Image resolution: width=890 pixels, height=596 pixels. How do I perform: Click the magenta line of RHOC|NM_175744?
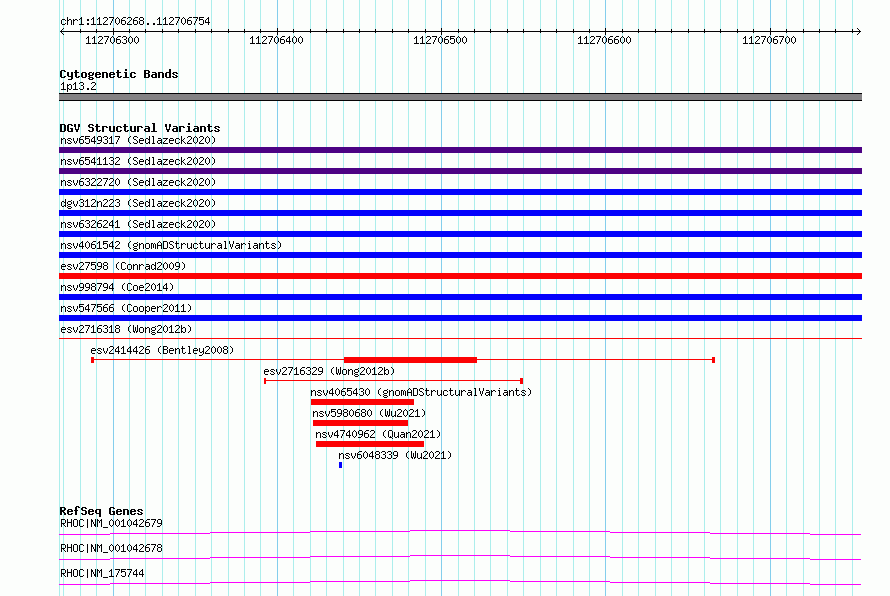click(460, 582)
